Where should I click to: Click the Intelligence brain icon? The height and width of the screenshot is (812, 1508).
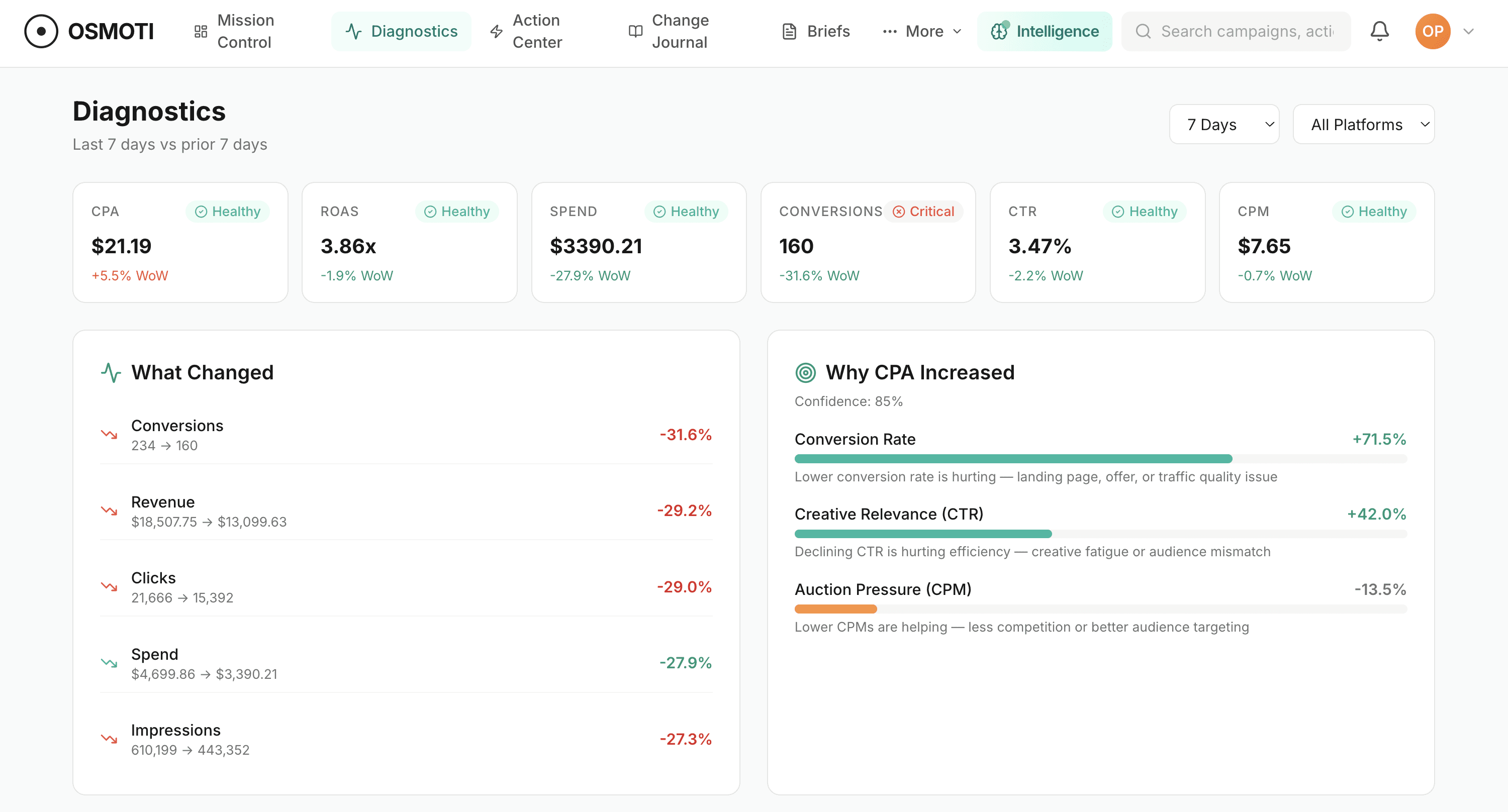999,32
